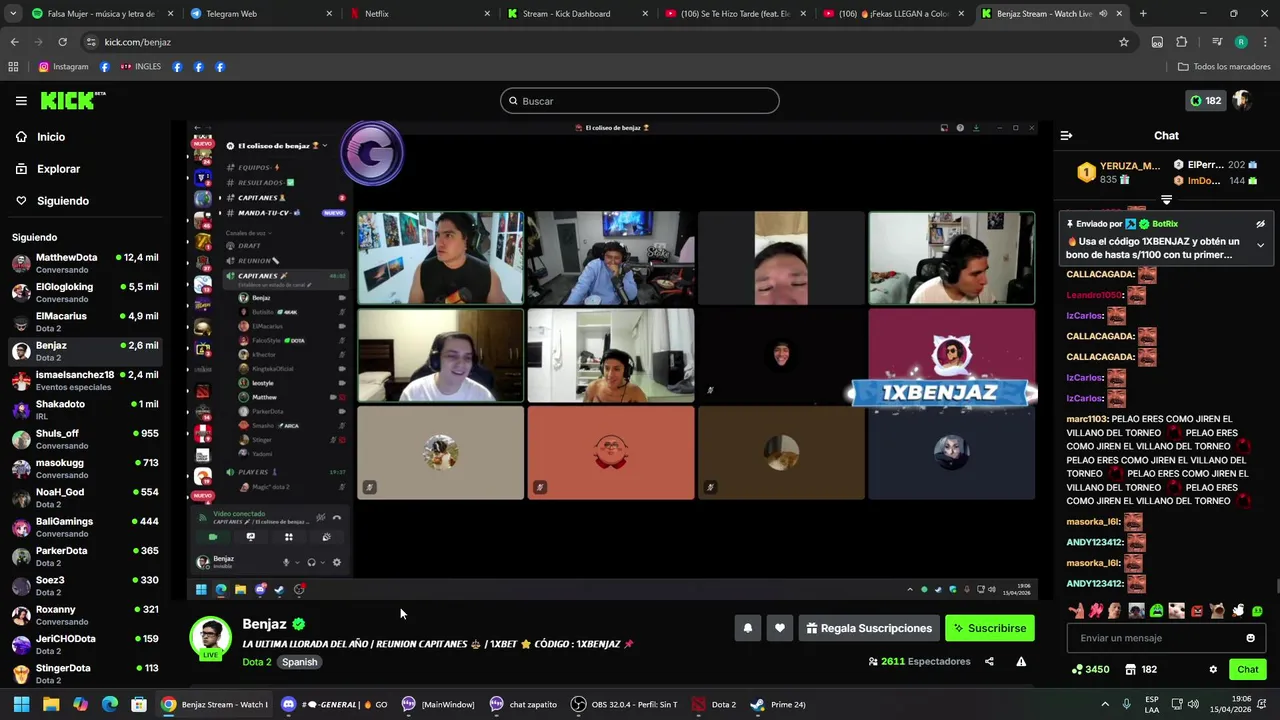Switch to the Telegram Web tab
1280x720 pixels.
pos(261,14)
